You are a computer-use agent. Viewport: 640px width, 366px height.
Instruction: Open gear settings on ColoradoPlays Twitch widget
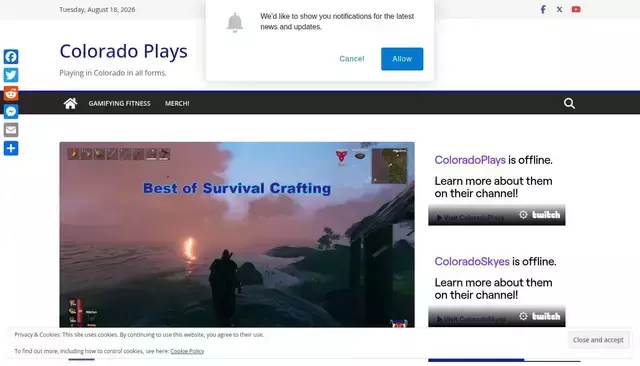tap(523, 215)
